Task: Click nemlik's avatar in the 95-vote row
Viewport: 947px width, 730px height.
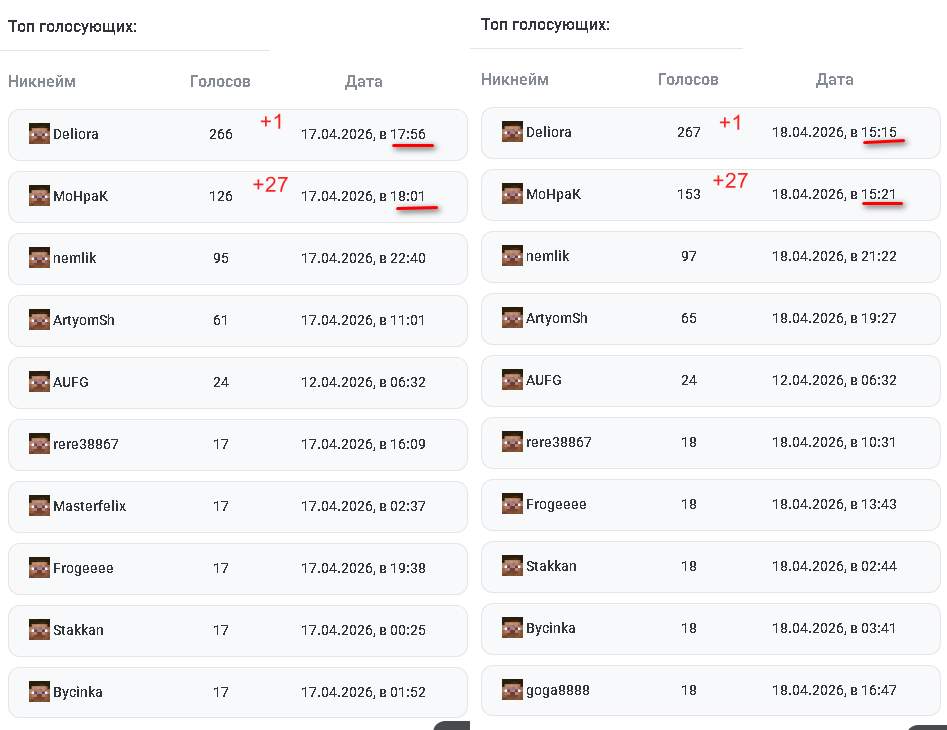Action: (39, 258)
